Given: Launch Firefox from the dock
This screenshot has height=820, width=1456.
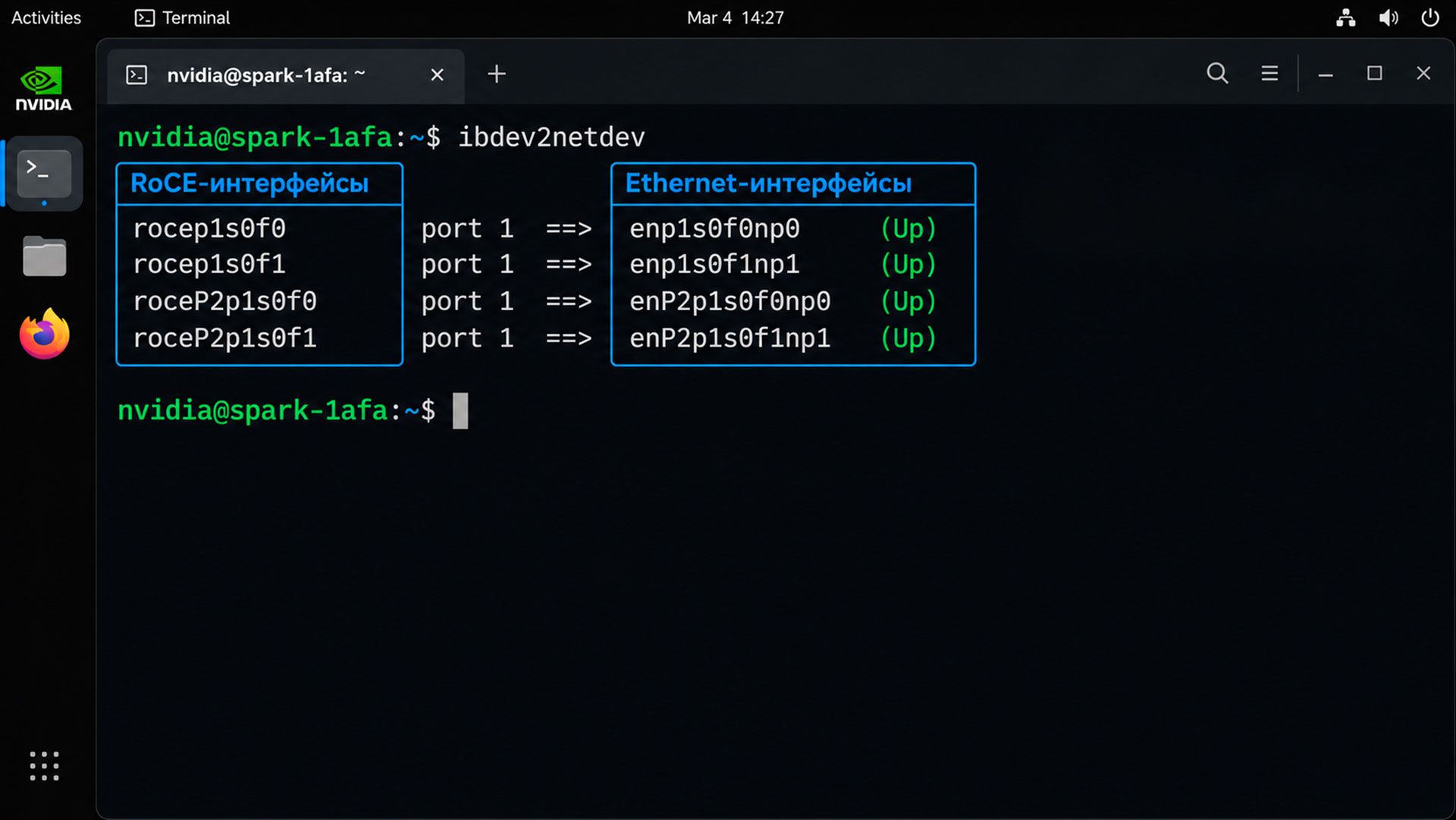Looking at the screenshot, I should [44, 334].
